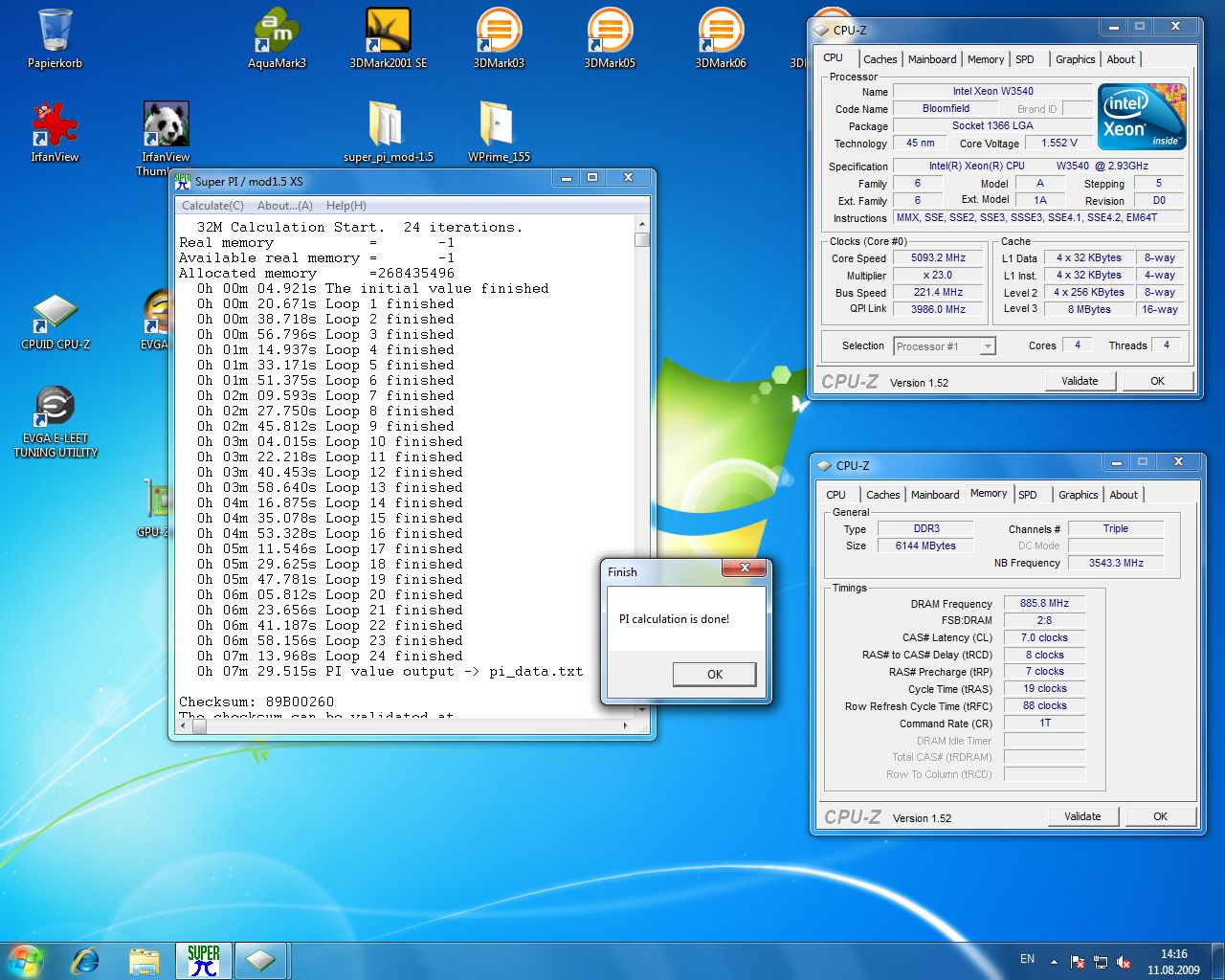Click the Core Voltage value 1.552 V
Viewport: 1225px width, 980px height.
[1058, 143]
